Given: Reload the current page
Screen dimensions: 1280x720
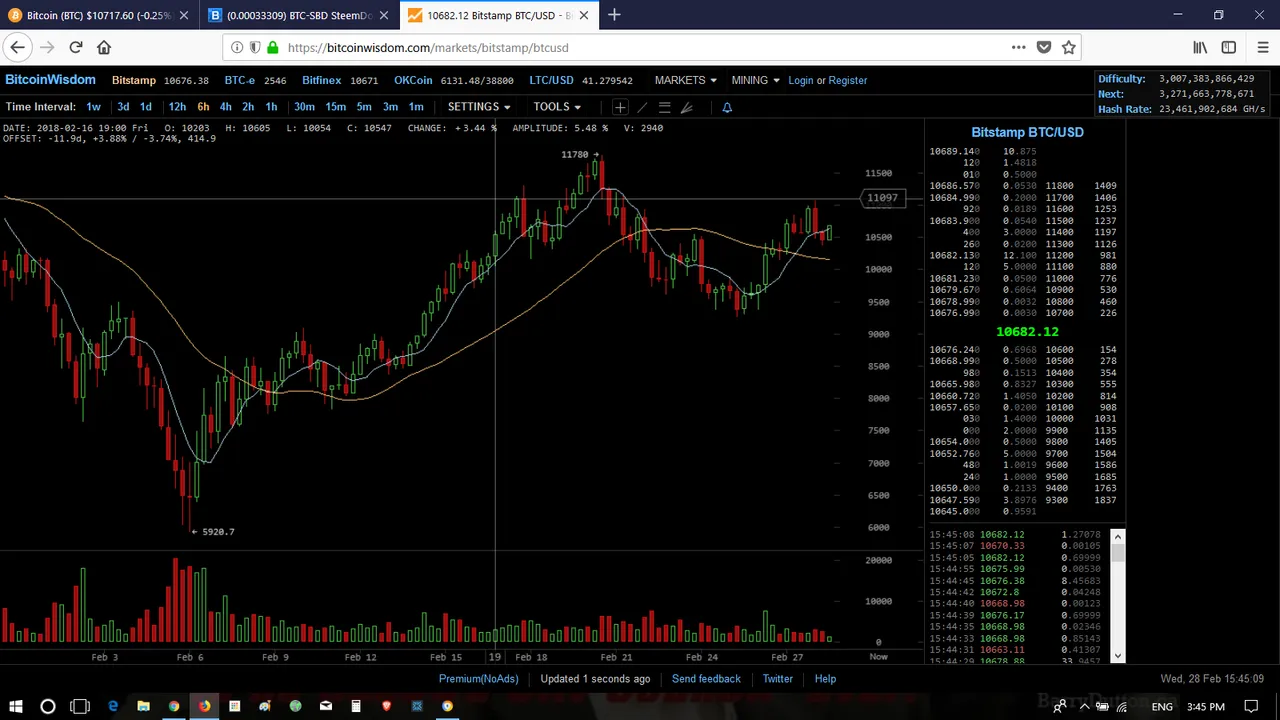Looking at the screenshot, I should 76,47.
